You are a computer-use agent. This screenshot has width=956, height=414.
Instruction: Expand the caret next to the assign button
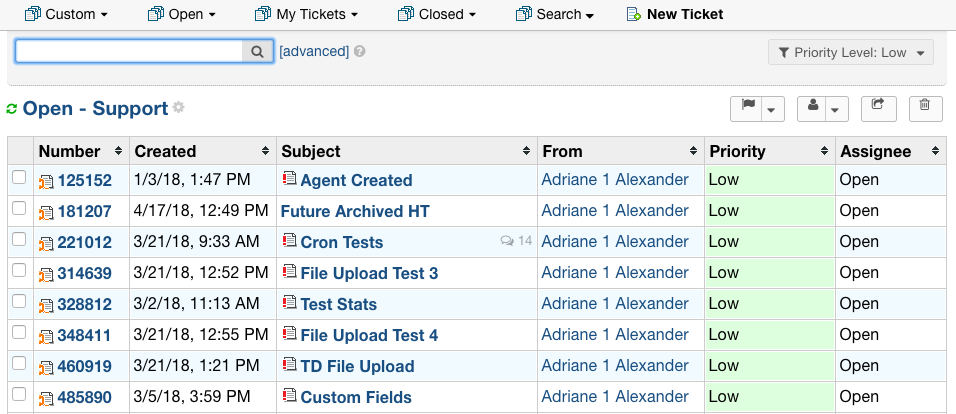[835, 110]
